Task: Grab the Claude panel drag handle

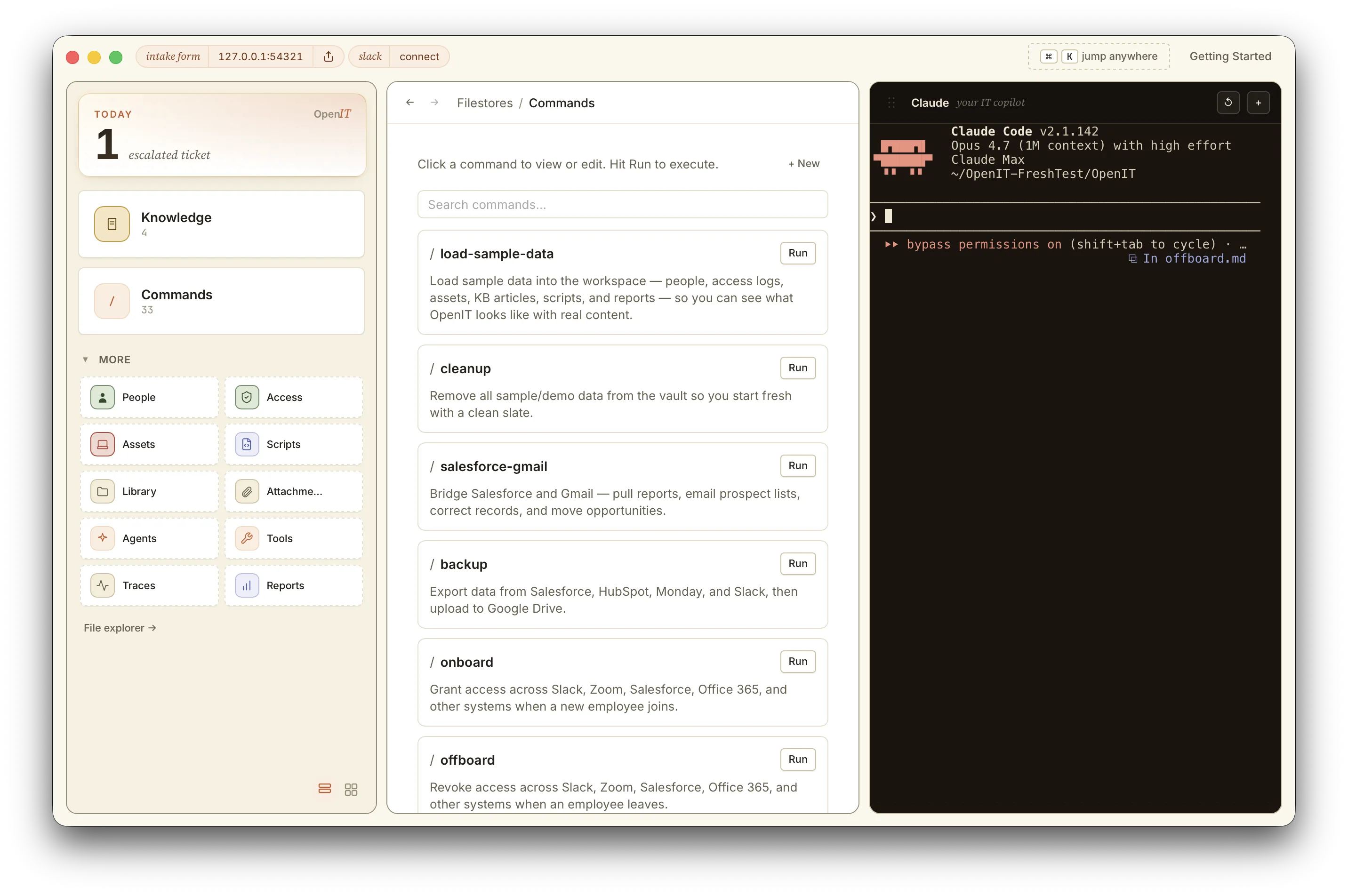Action: pos(891,103)
